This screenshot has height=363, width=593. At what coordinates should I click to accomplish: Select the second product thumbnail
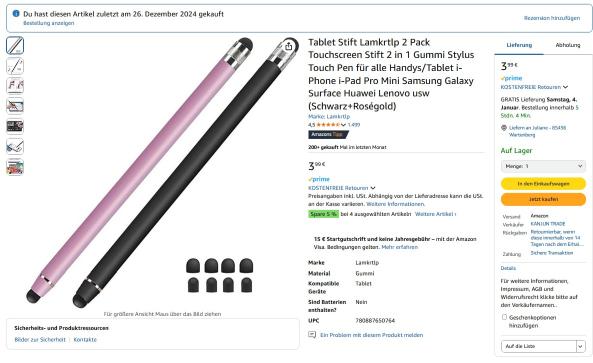pyautogui.click(x=15, y=66)
